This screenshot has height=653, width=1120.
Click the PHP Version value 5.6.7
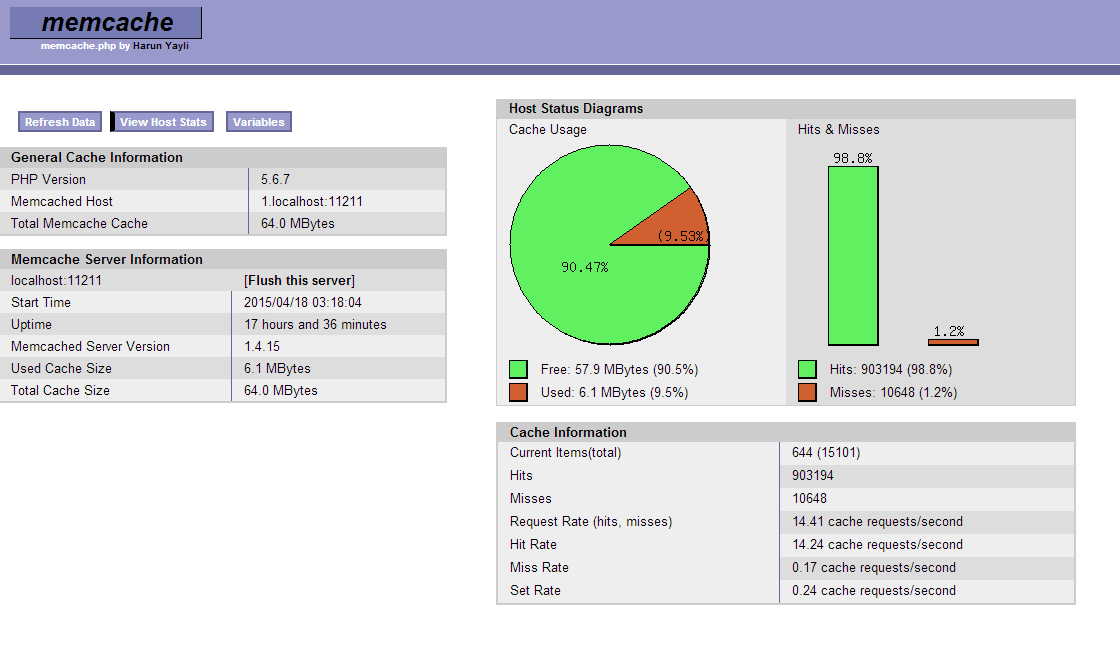point(275,180)
